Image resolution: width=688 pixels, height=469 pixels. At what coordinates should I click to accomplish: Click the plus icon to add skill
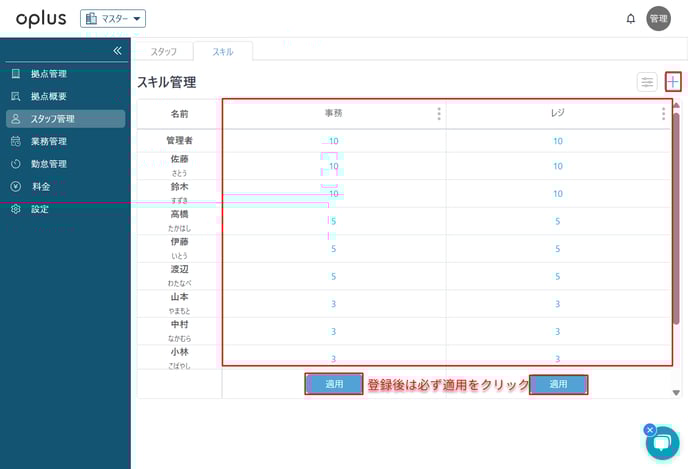[673, 82]
